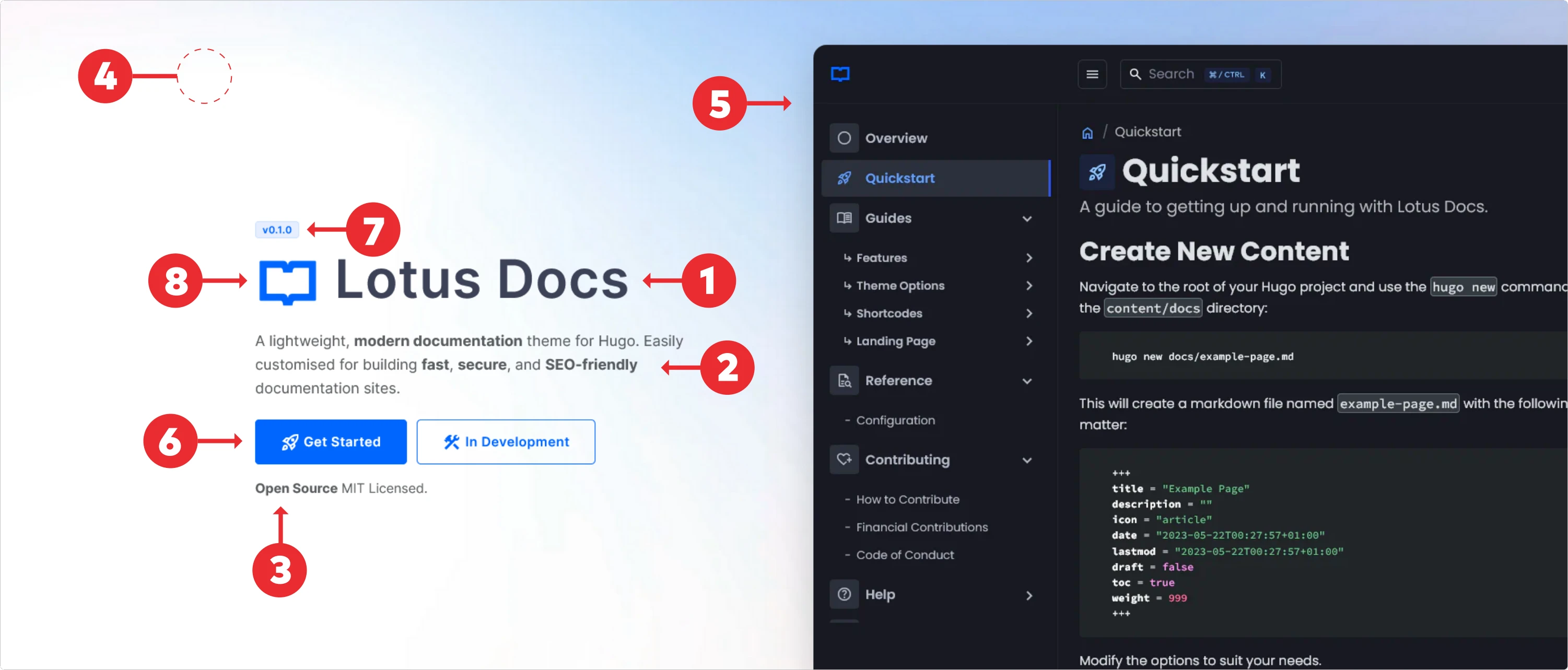Click the rocket icon beside Quickstart heading
The image size is (1568, 670).
pyautogui.click(x=1097, y=172)
